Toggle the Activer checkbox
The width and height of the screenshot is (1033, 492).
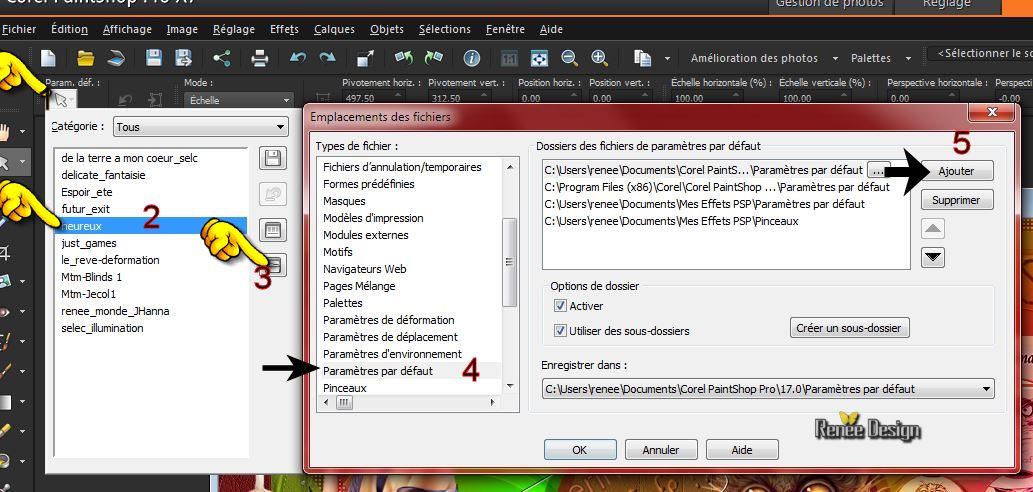pos(560,306)
